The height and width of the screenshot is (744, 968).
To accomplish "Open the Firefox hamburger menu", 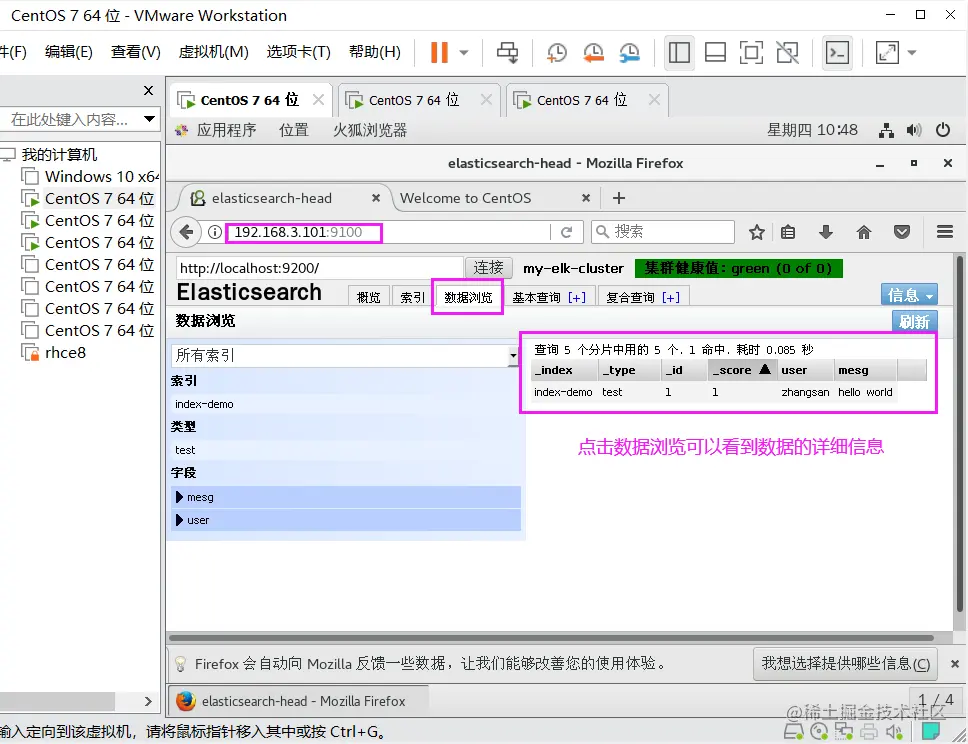I will point(945,232).
